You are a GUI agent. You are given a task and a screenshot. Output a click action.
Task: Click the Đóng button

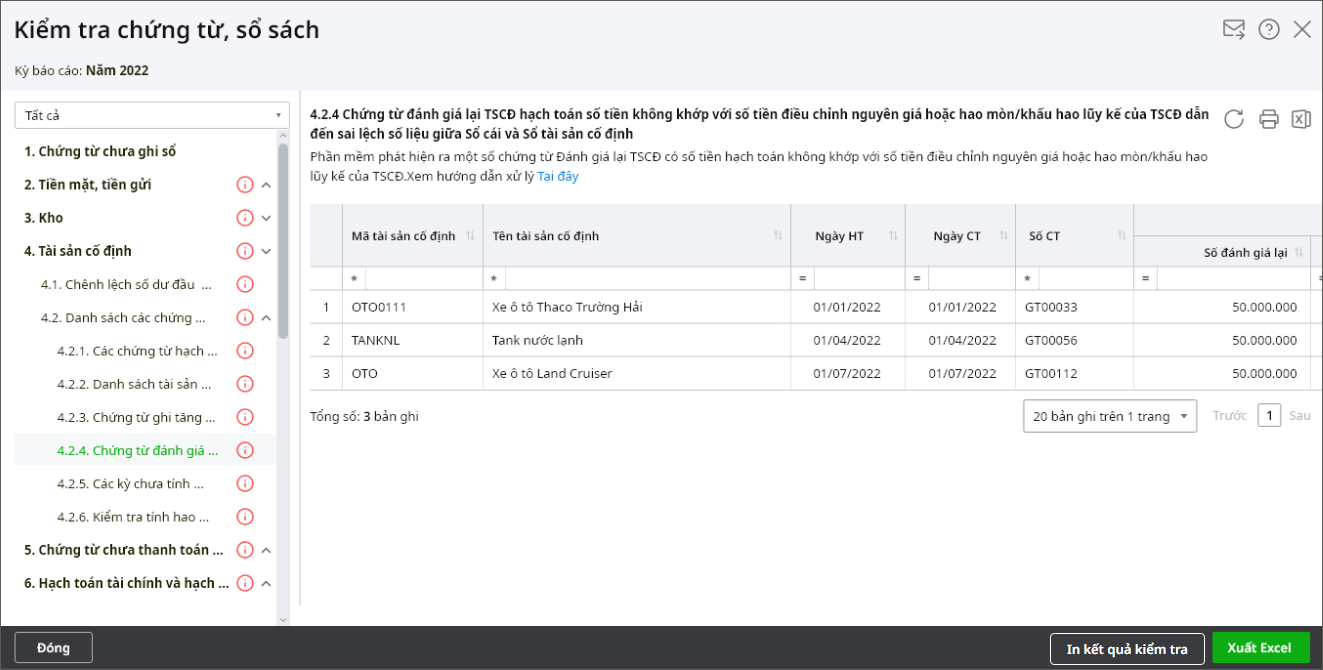[x=54, y=648]
